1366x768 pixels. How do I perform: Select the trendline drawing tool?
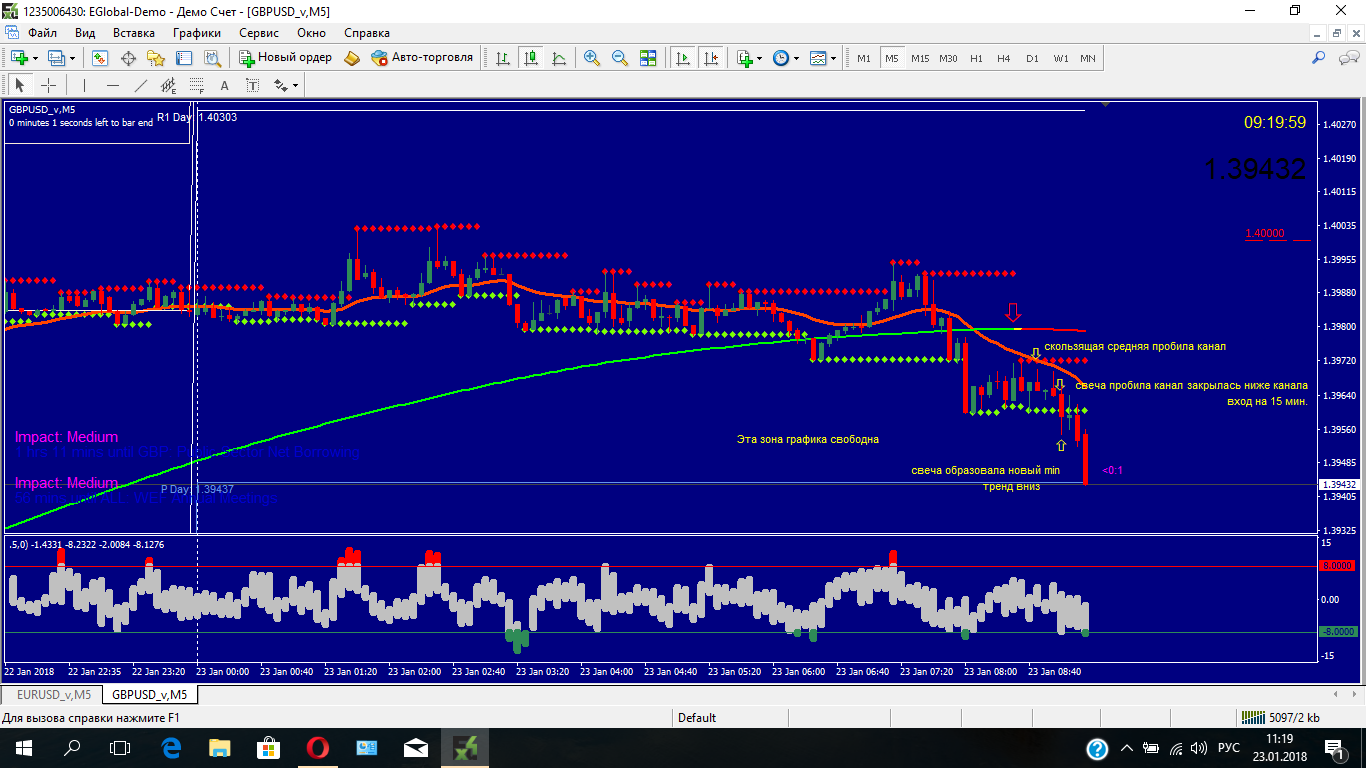[140, 85]
